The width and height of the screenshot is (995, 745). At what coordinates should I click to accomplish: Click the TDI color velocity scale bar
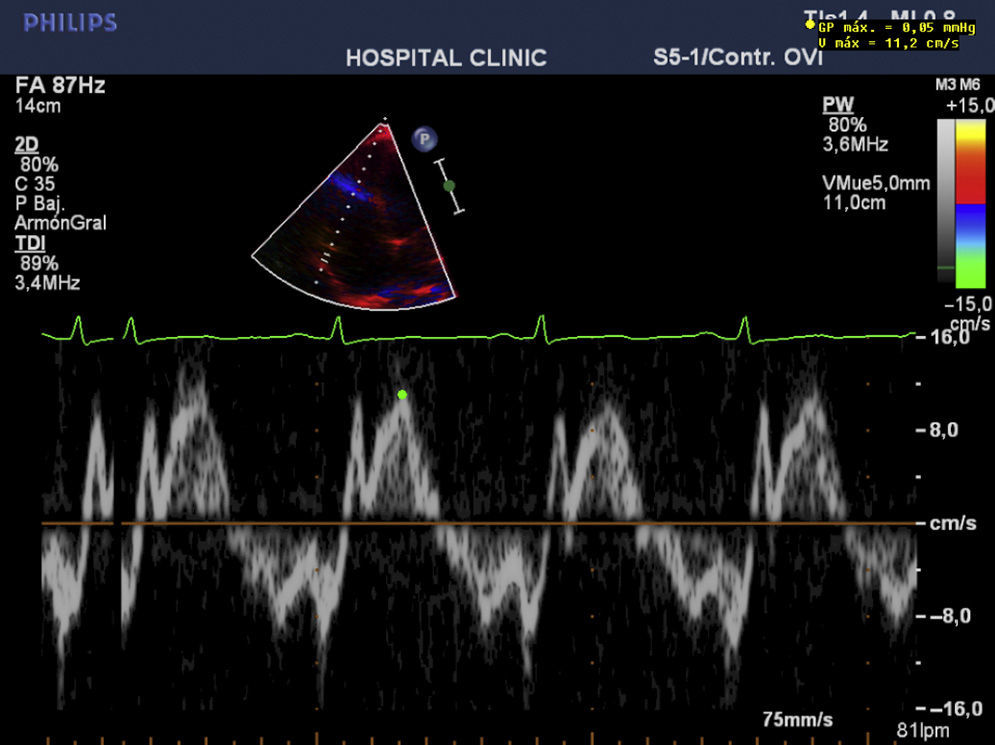[x=970, y=202]
